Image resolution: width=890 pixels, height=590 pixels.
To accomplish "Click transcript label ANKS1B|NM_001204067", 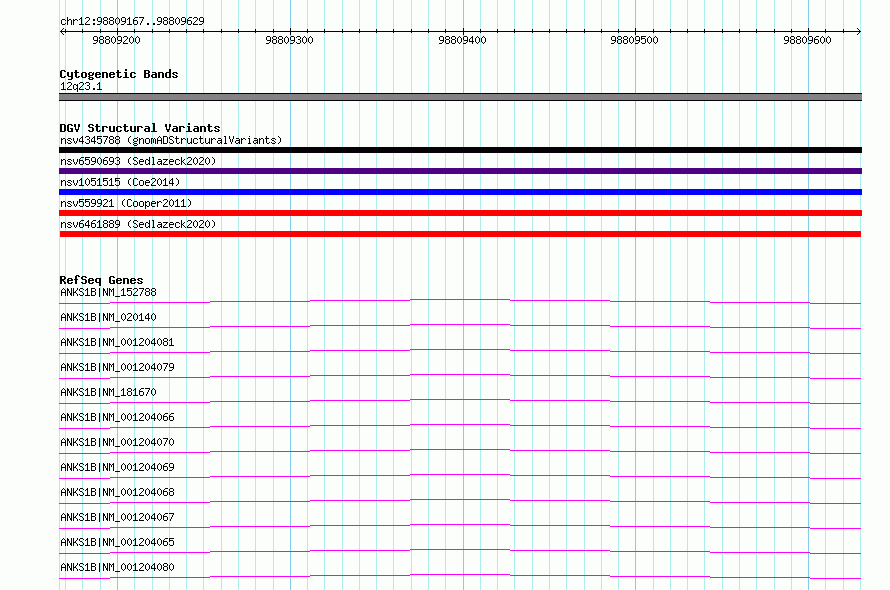I will (117, 517).
